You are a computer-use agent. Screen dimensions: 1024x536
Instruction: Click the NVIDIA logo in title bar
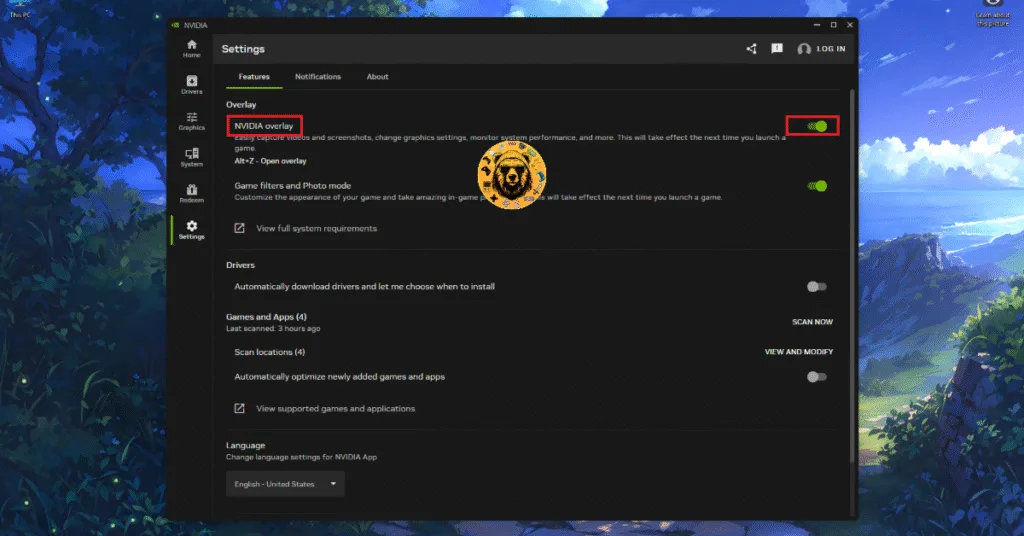coord(175,25)
